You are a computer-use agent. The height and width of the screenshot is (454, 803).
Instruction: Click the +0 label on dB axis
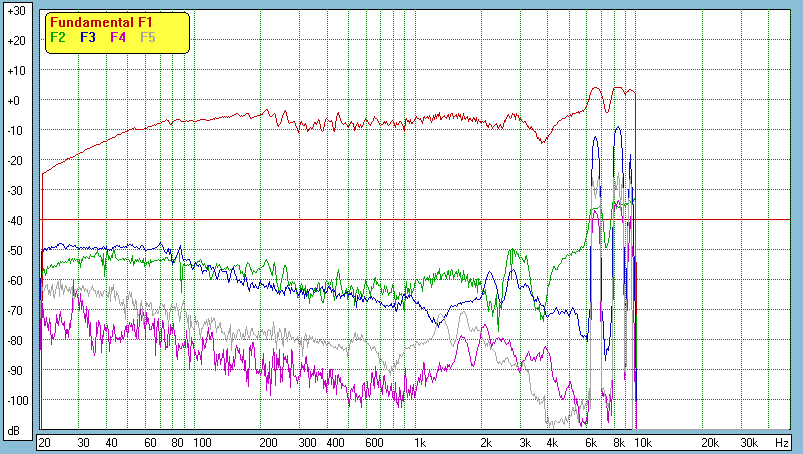[x=15, y=101]
